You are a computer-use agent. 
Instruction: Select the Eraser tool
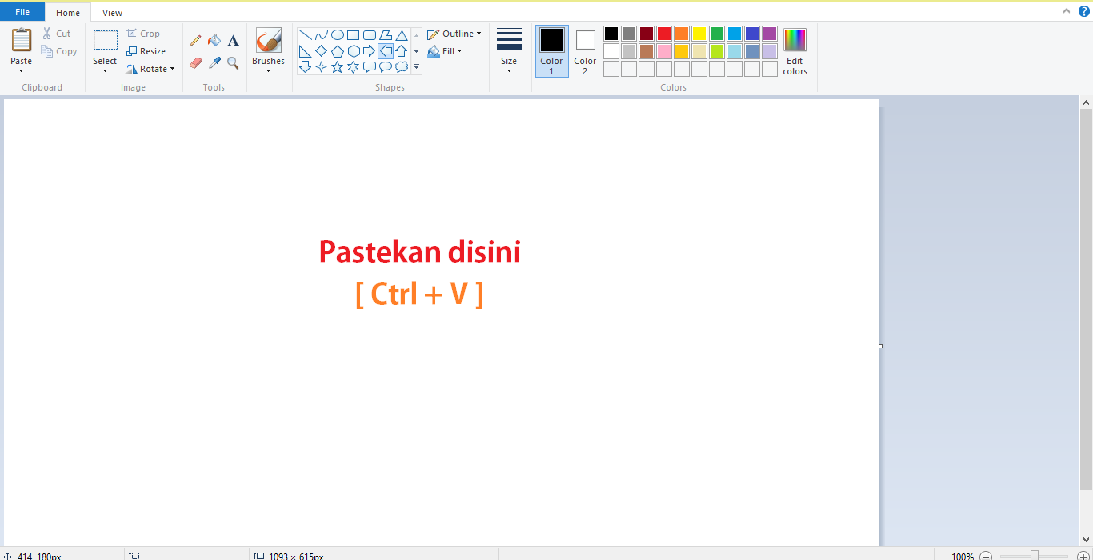196,63
